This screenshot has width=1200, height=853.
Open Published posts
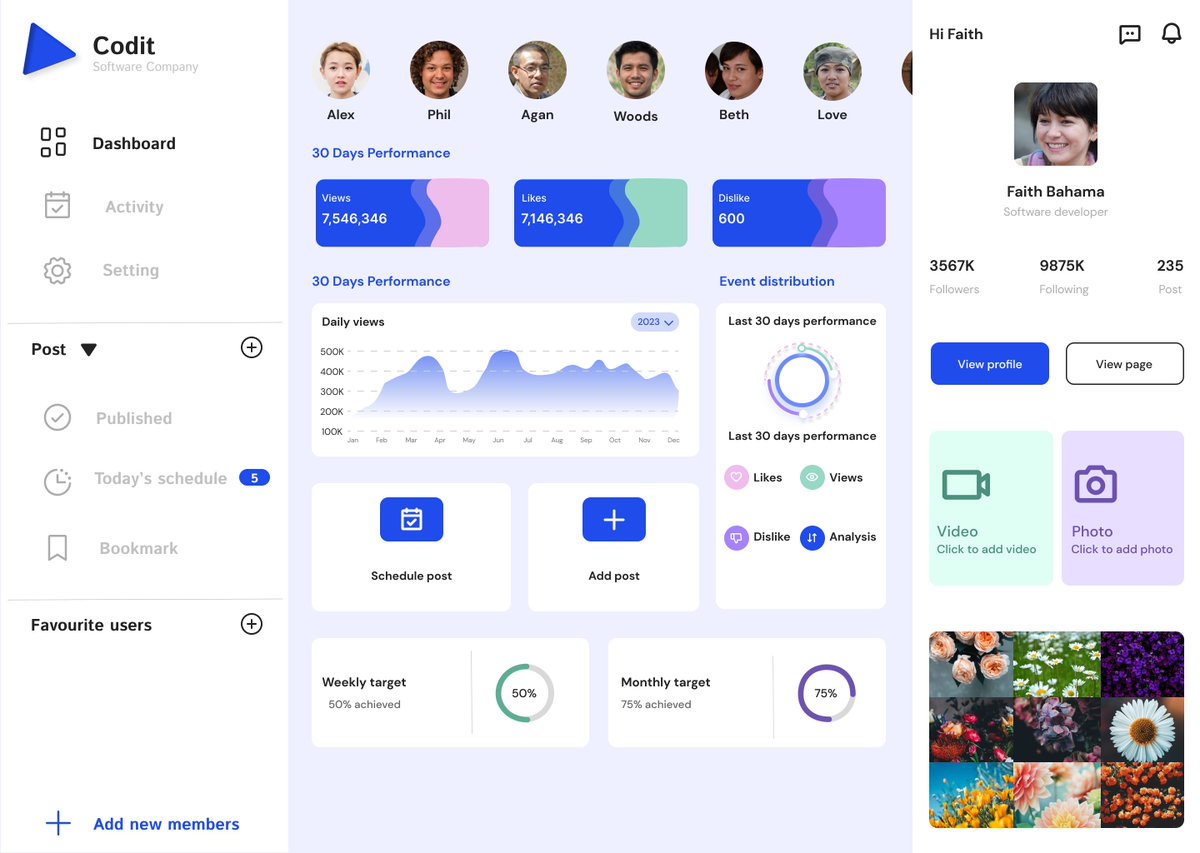134,418
